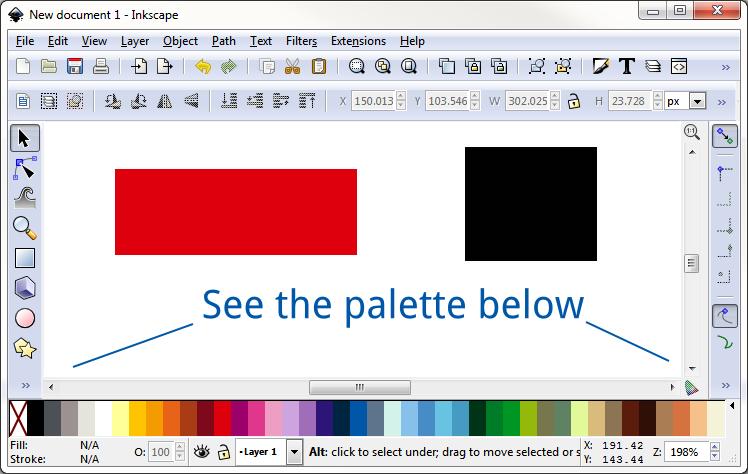Screen dimensions: 748x474
Task: Click the Import icon
Action: tap(139, 66)
